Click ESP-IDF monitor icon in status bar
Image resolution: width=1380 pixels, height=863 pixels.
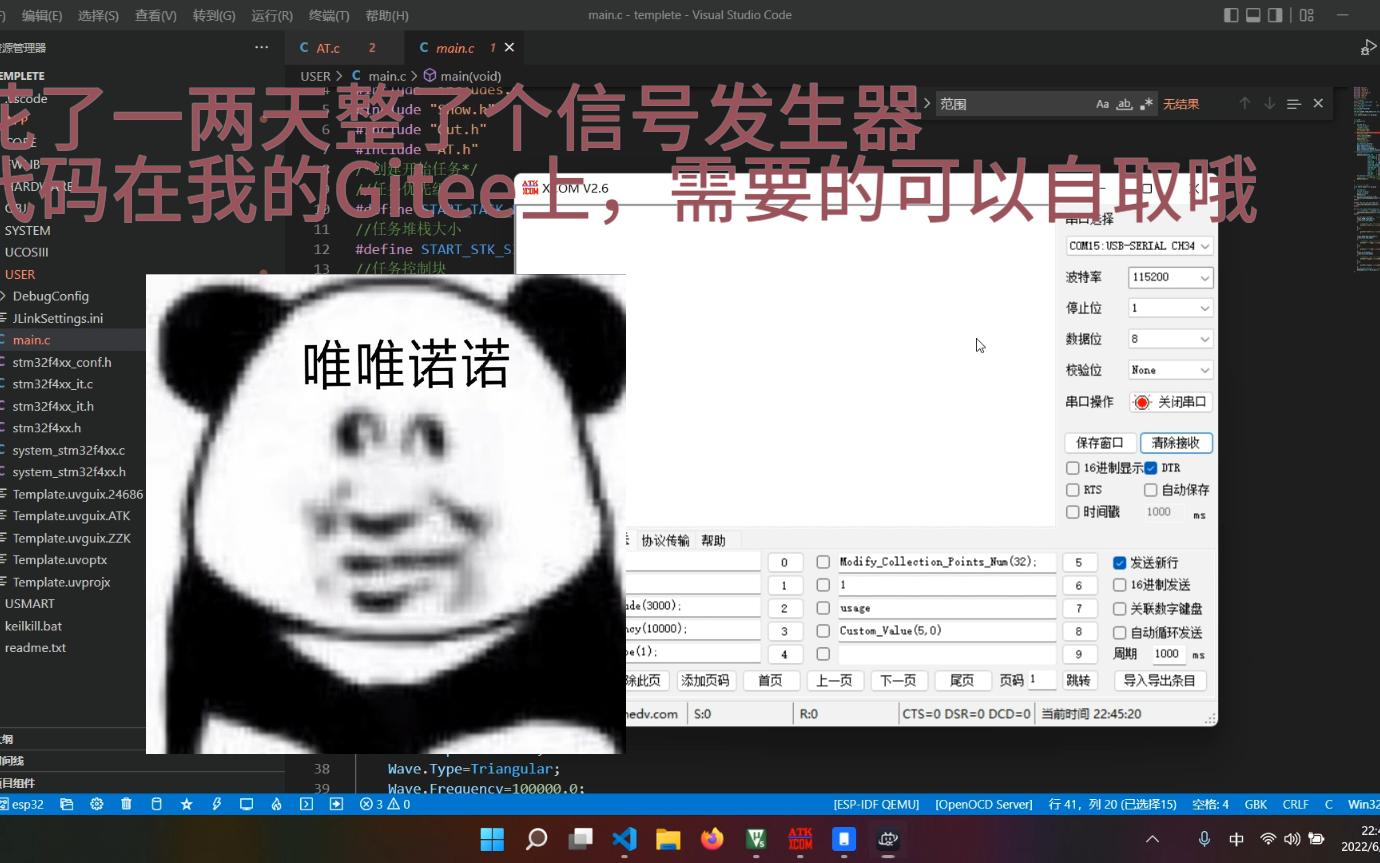point(246,804)
